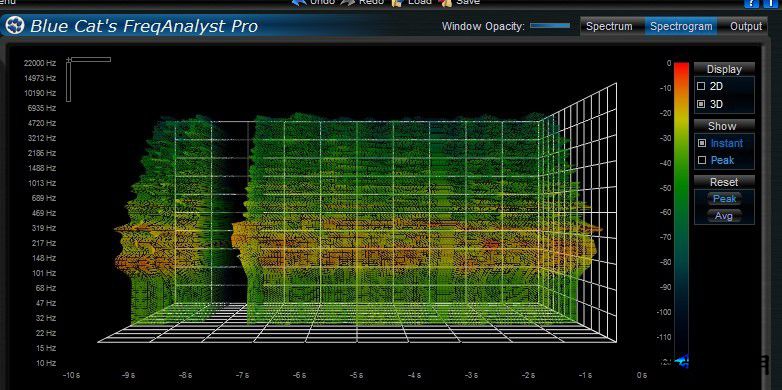Click the -10 s time label
This screenshot has width=782, height=390.
pyautogui.click(x=71, y=375)
